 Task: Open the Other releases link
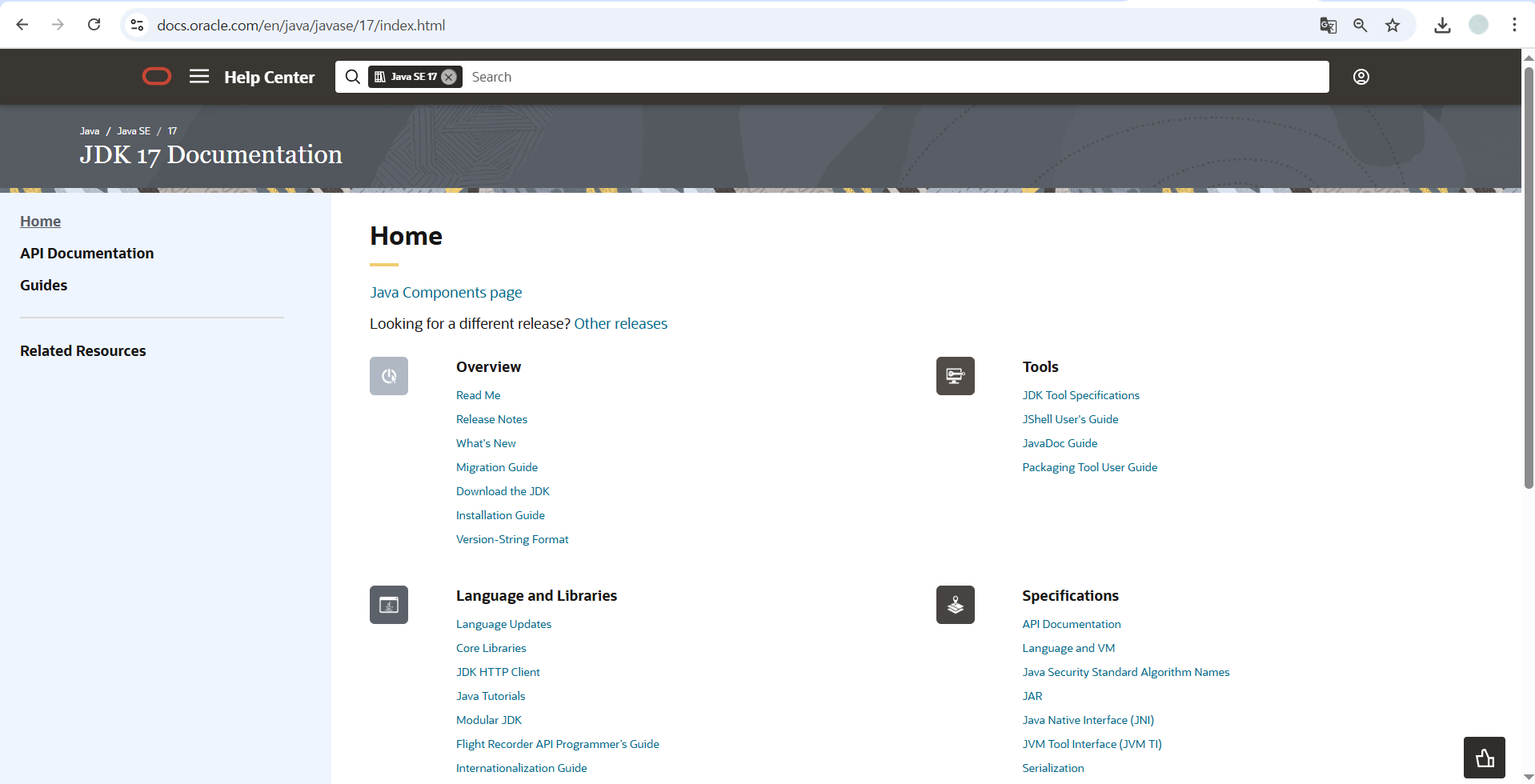point(620,324)
